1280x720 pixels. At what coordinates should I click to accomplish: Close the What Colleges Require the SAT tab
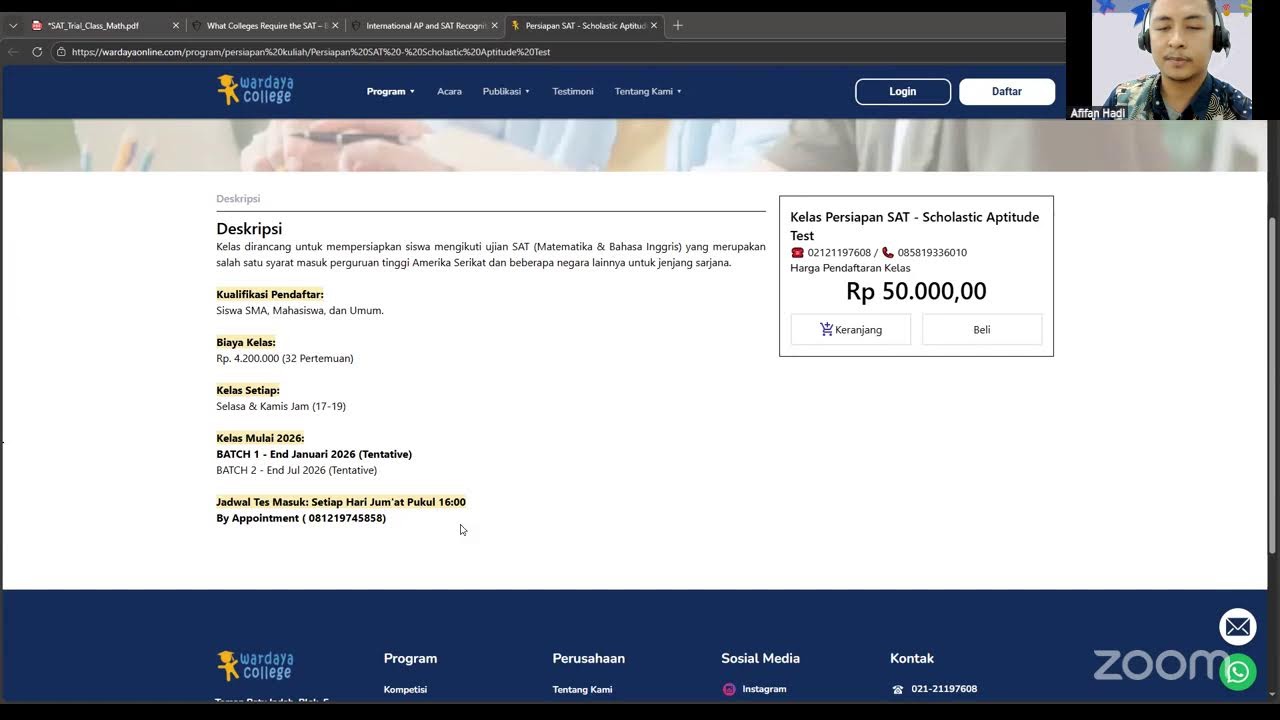[335, 26]
